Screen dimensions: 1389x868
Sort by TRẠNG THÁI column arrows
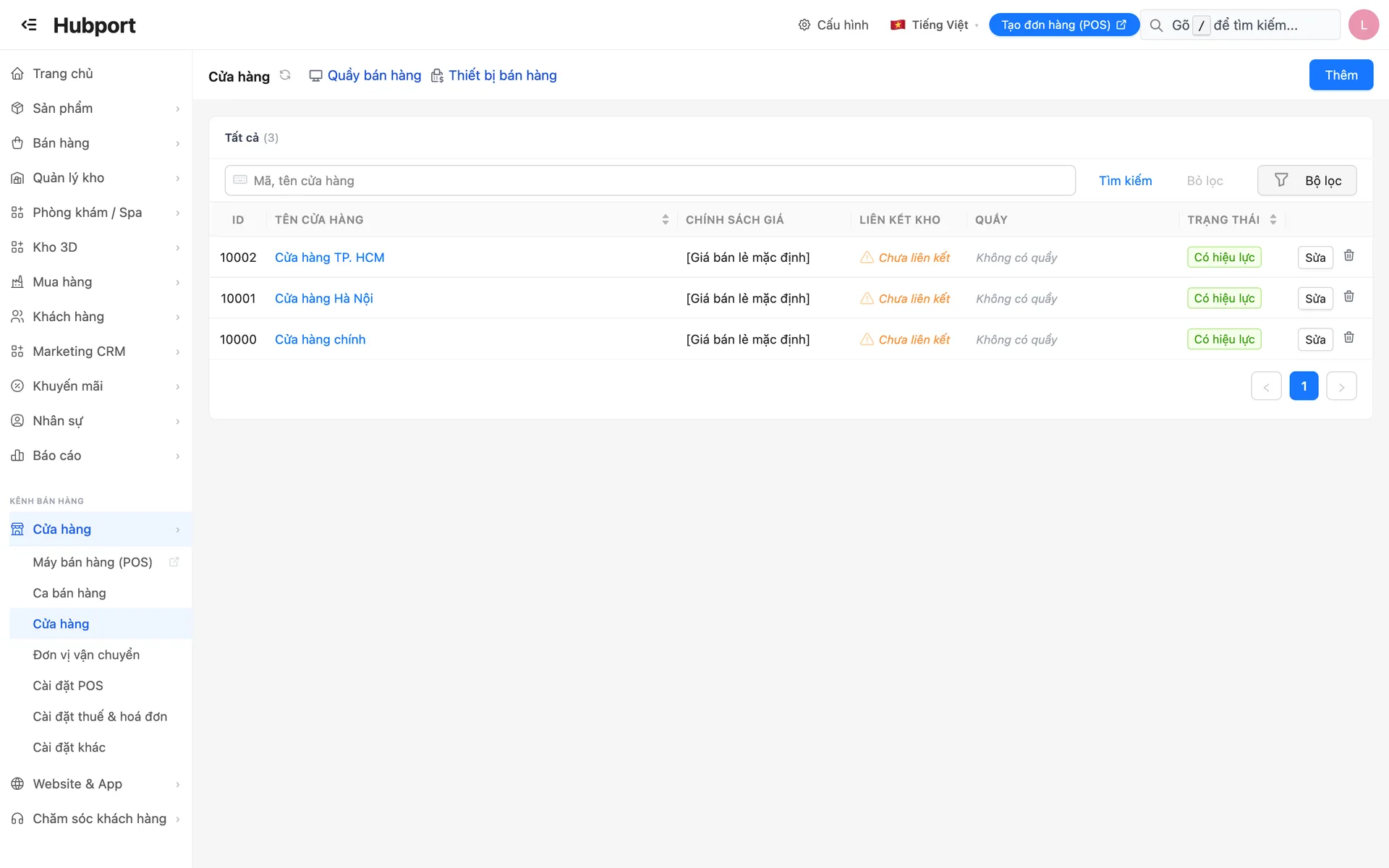click(x=1273, y=220)
